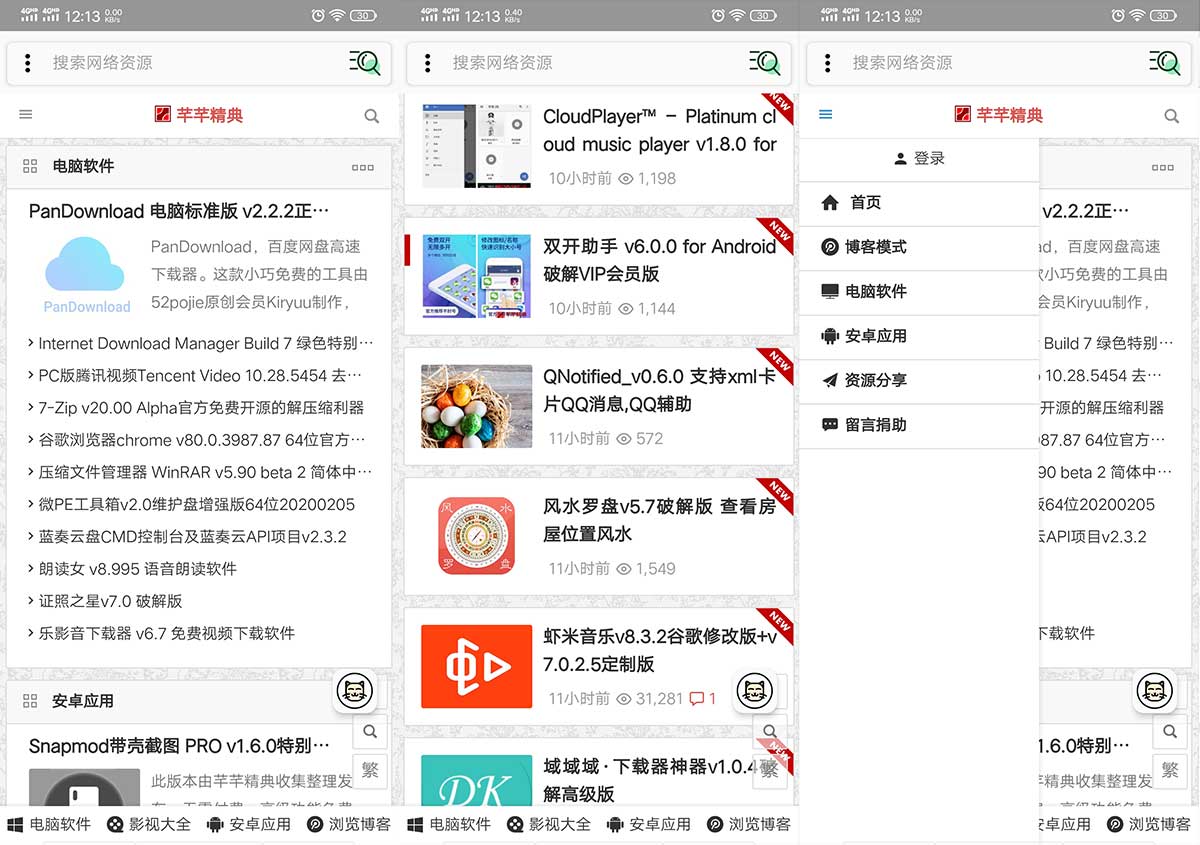Open three-dot menu in right screen
Image resolution: width=1200 pixels, height=845 pixels.
point(827,63)
